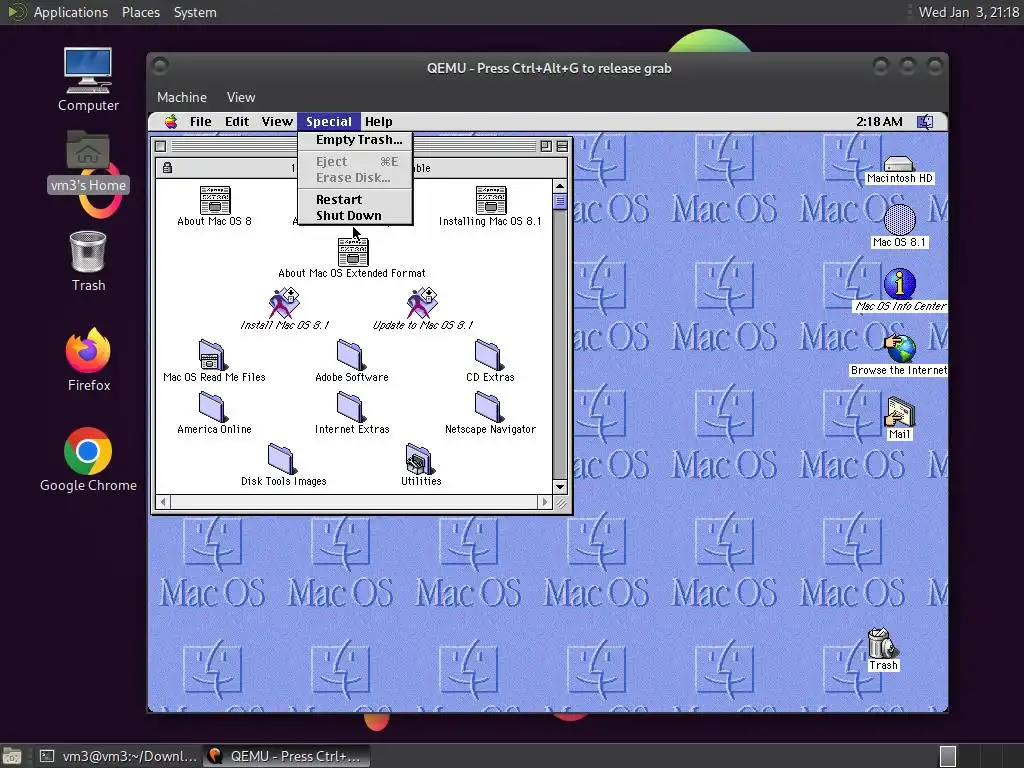This screenshot has width=1024, height=768.
Task: Switch to the vm3 terminal taskbar entry
Action: pyautogui.click(x=118, y=756)
